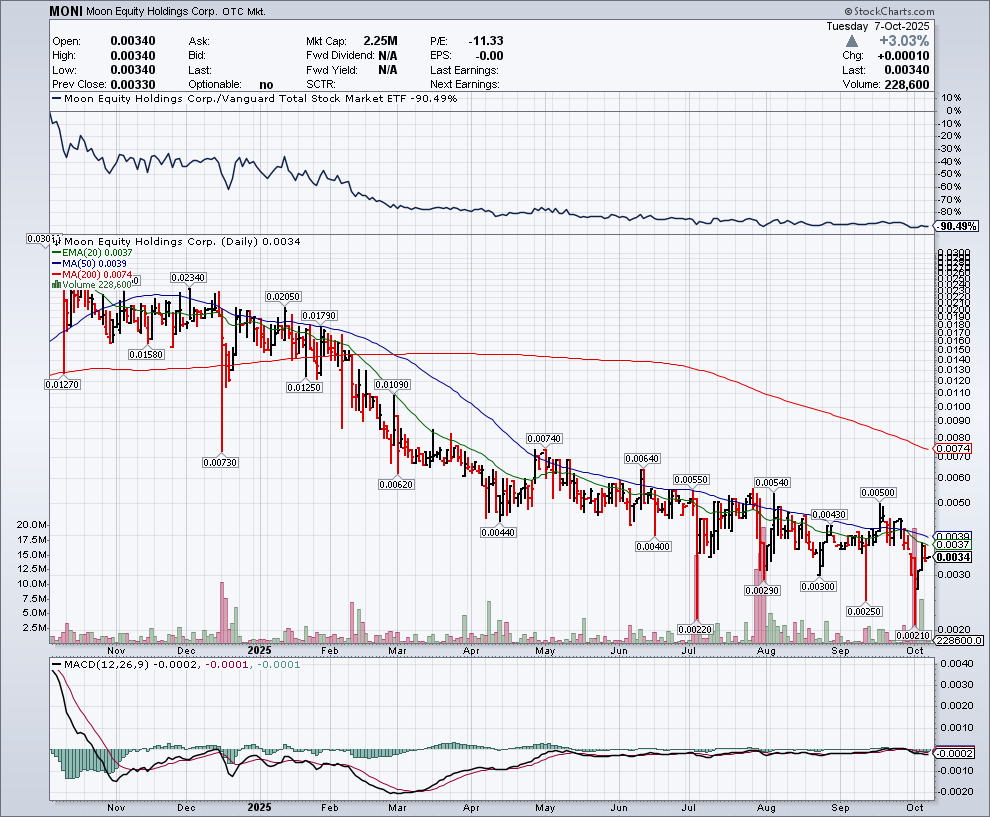Click the MA(200) 0.0074 legend text

97,274
